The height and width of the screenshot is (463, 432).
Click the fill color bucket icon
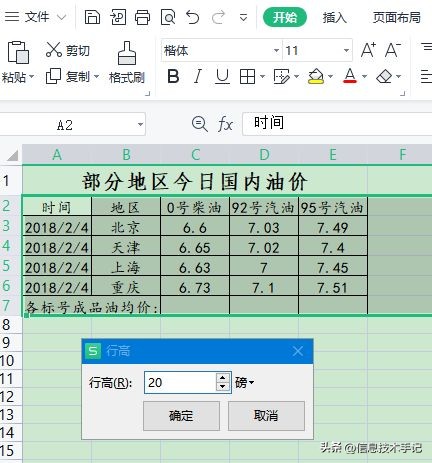point(316,77)
